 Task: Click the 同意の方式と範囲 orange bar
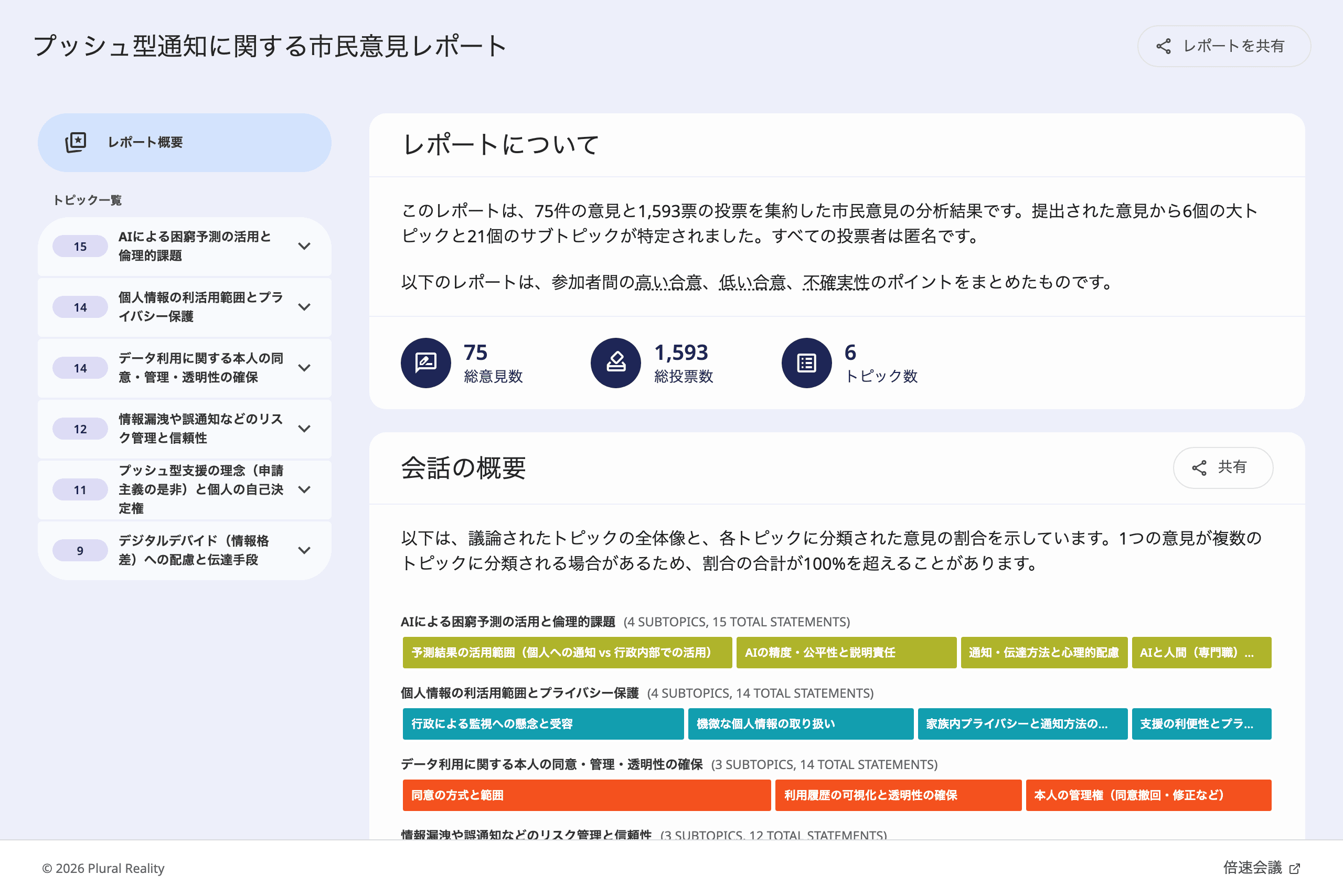pos(587,795)
